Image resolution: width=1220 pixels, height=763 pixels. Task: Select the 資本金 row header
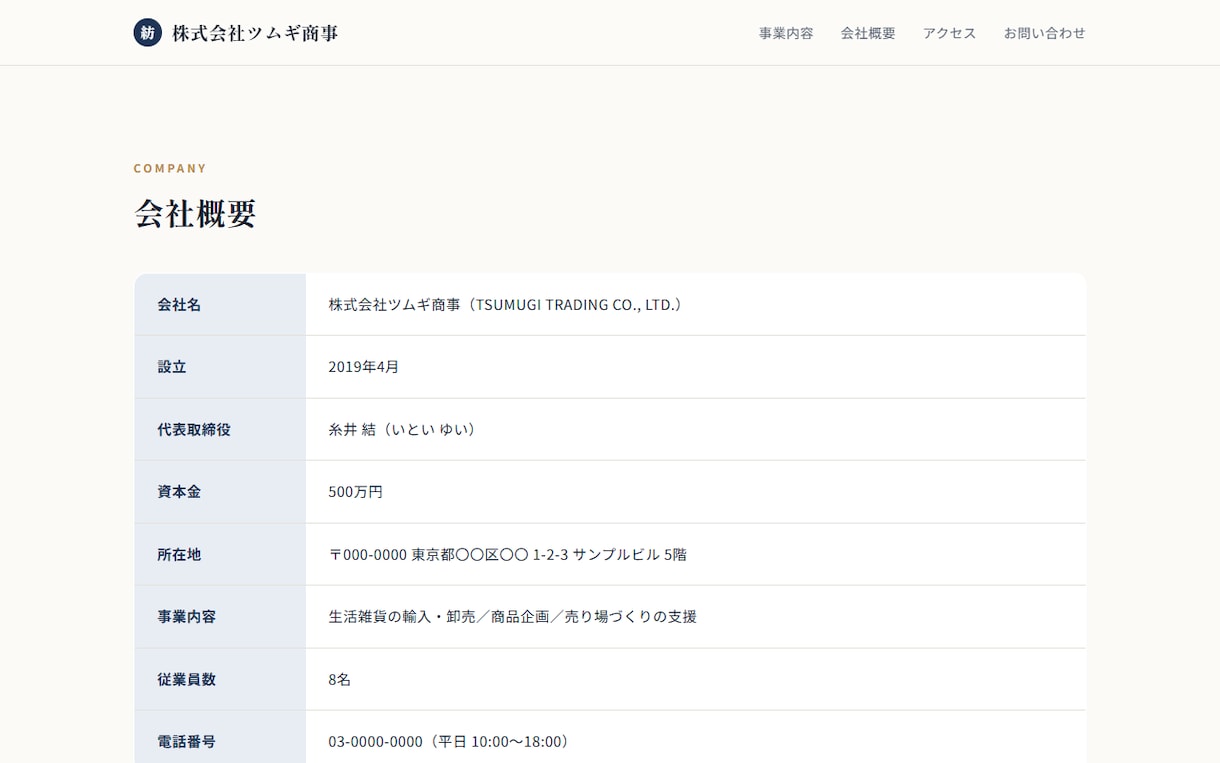[220, 492]
